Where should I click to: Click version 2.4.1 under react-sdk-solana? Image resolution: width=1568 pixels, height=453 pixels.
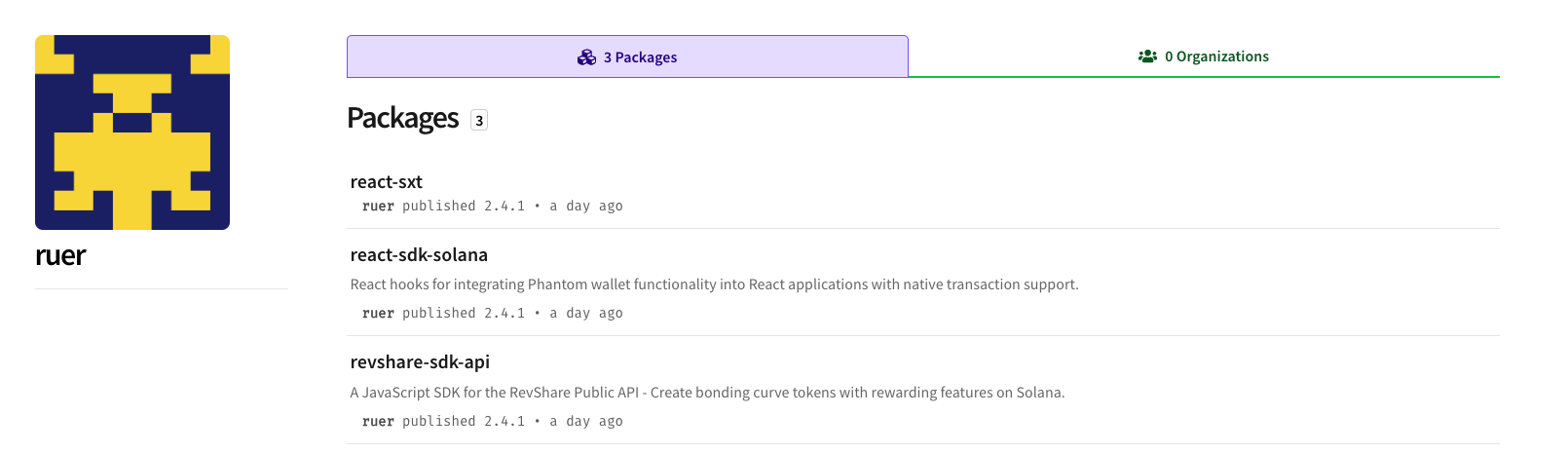[504, 314]
